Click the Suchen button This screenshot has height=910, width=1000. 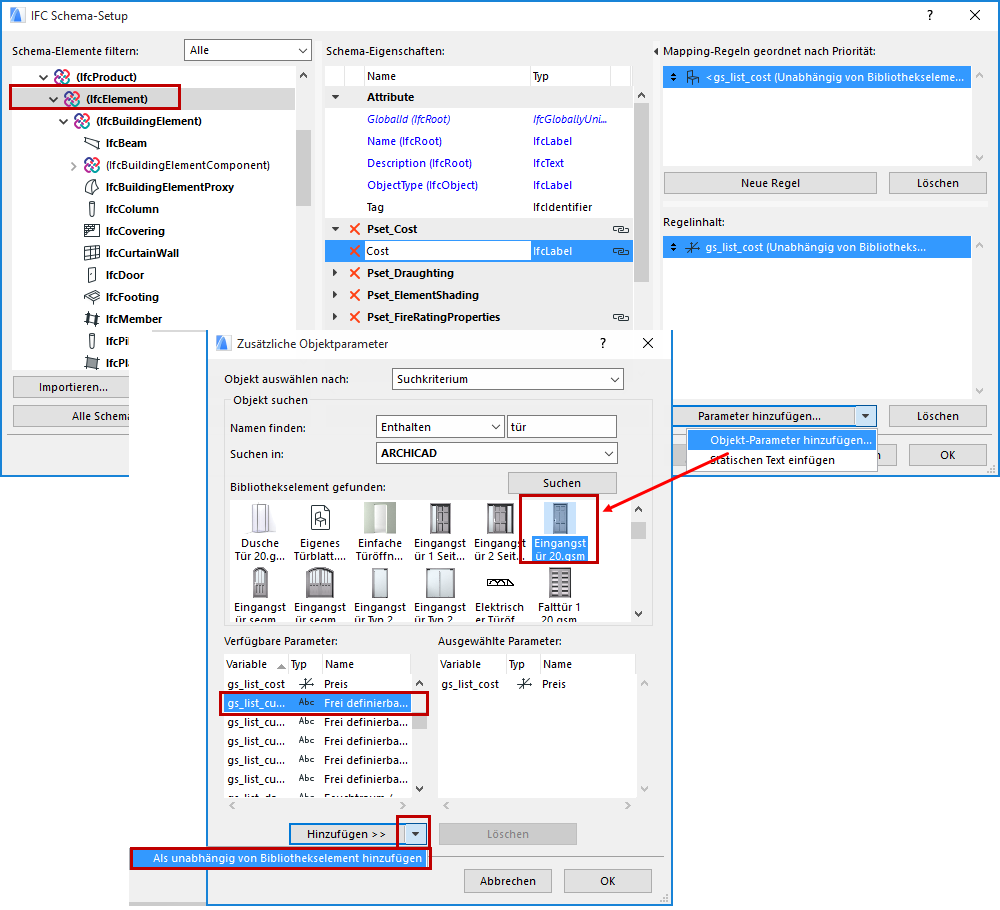pos(562,483)
